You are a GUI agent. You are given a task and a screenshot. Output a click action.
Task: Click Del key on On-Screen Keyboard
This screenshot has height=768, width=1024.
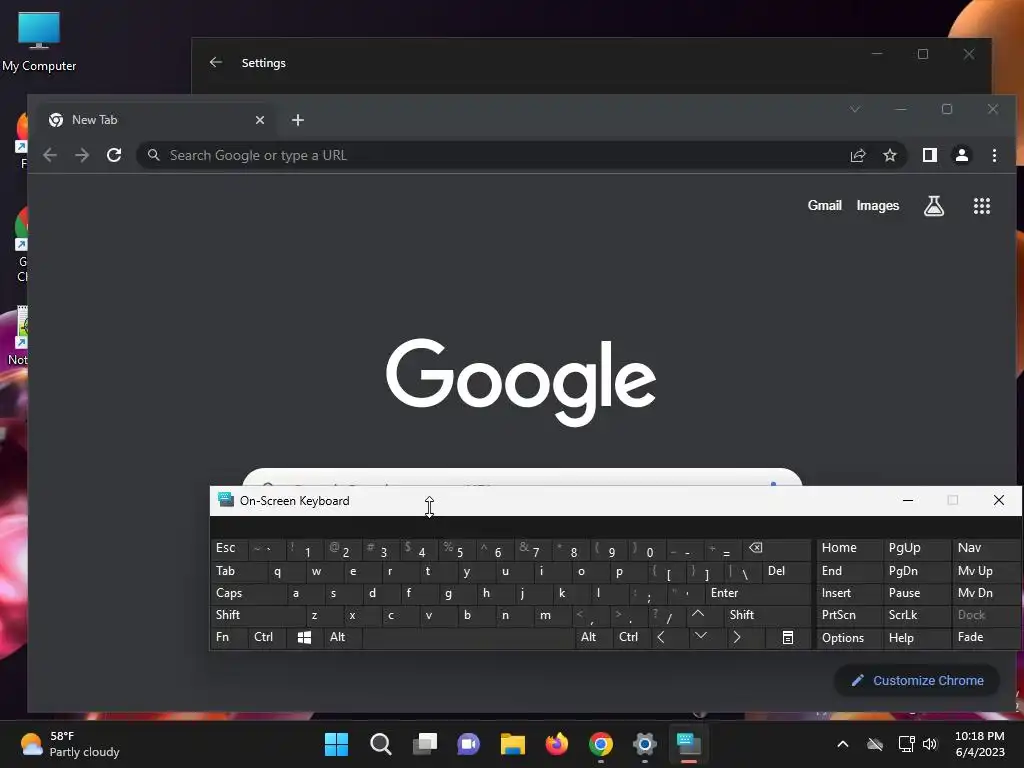point(787,571)
